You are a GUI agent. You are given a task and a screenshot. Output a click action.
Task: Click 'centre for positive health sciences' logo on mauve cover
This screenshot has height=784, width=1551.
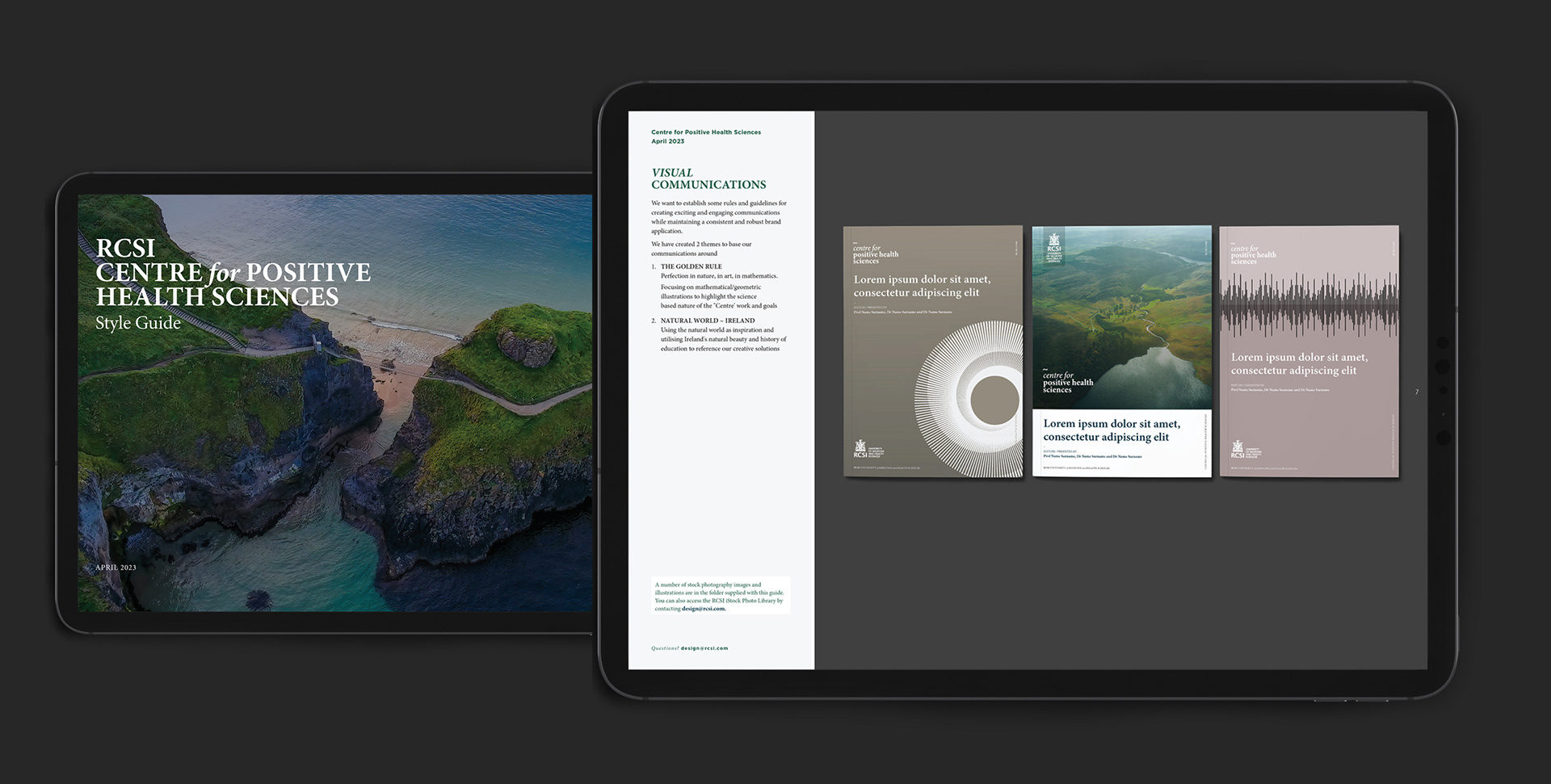[1253, 254]
